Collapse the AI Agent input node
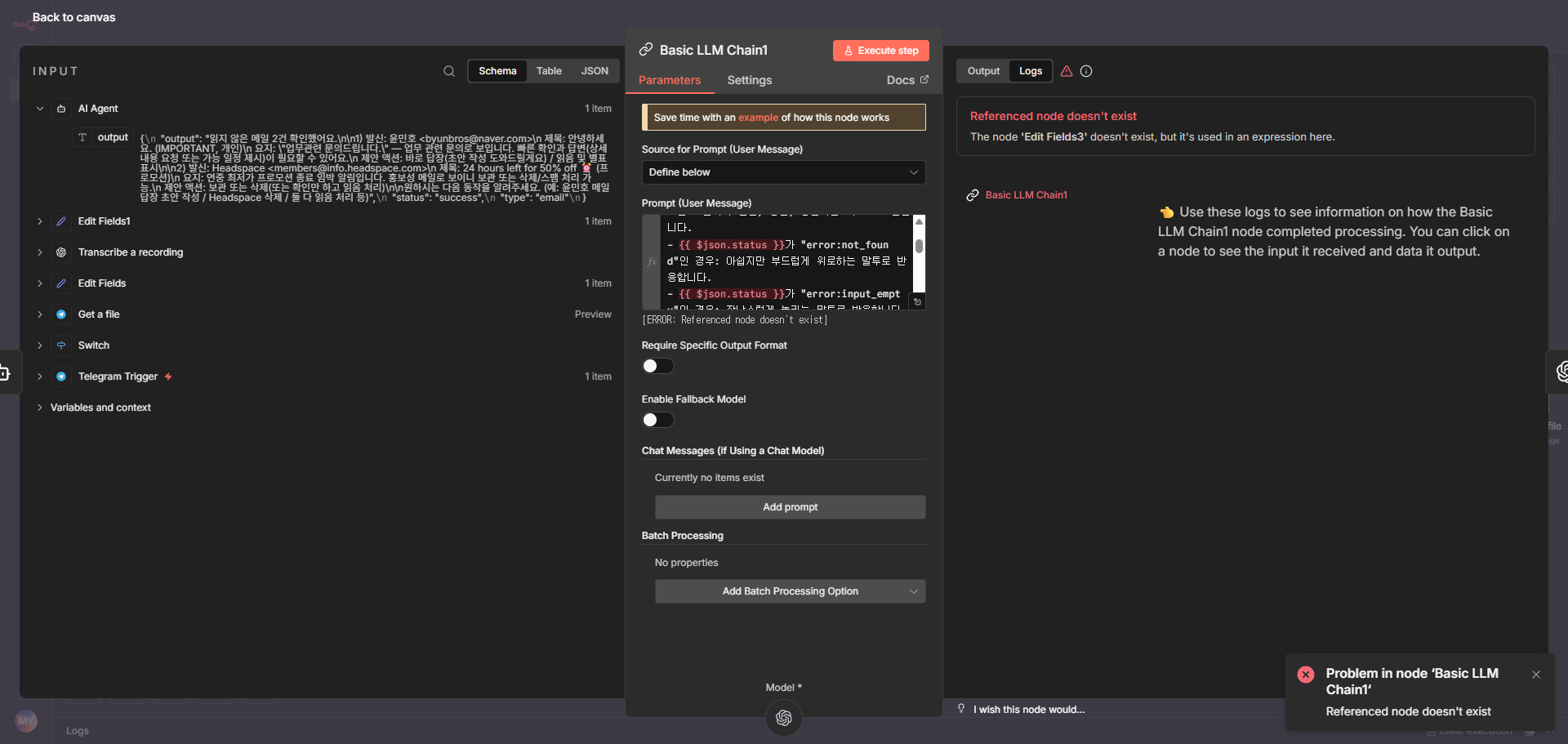1568x744 pixels. point(40,109)
